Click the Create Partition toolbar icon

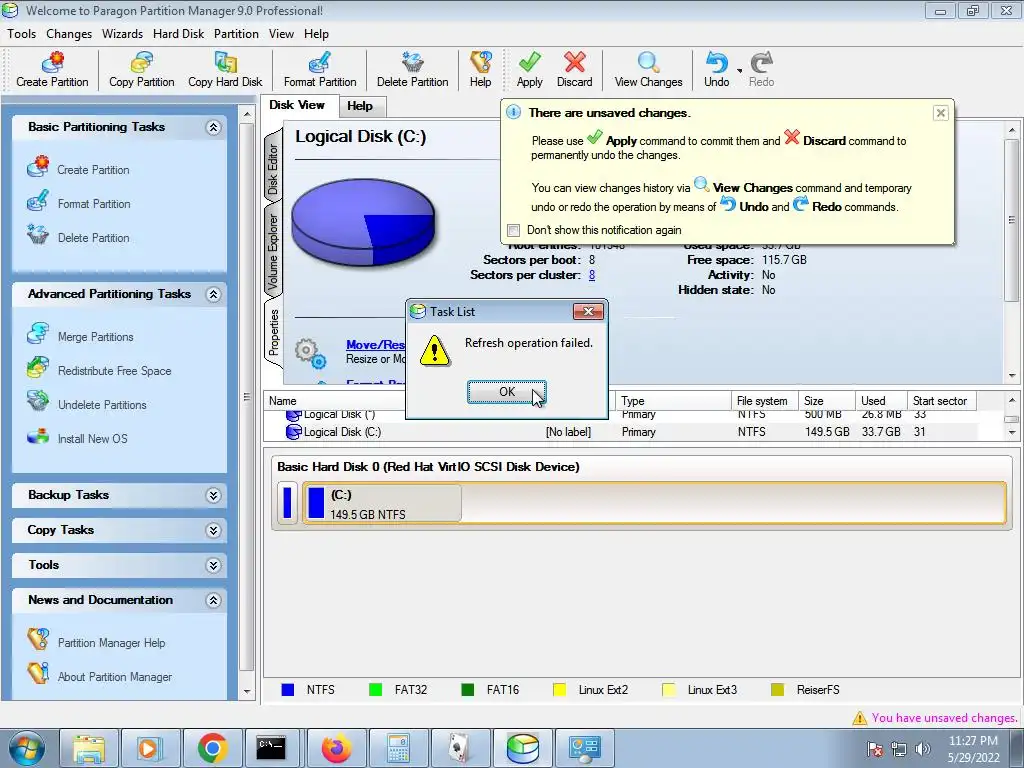point(52,63)
